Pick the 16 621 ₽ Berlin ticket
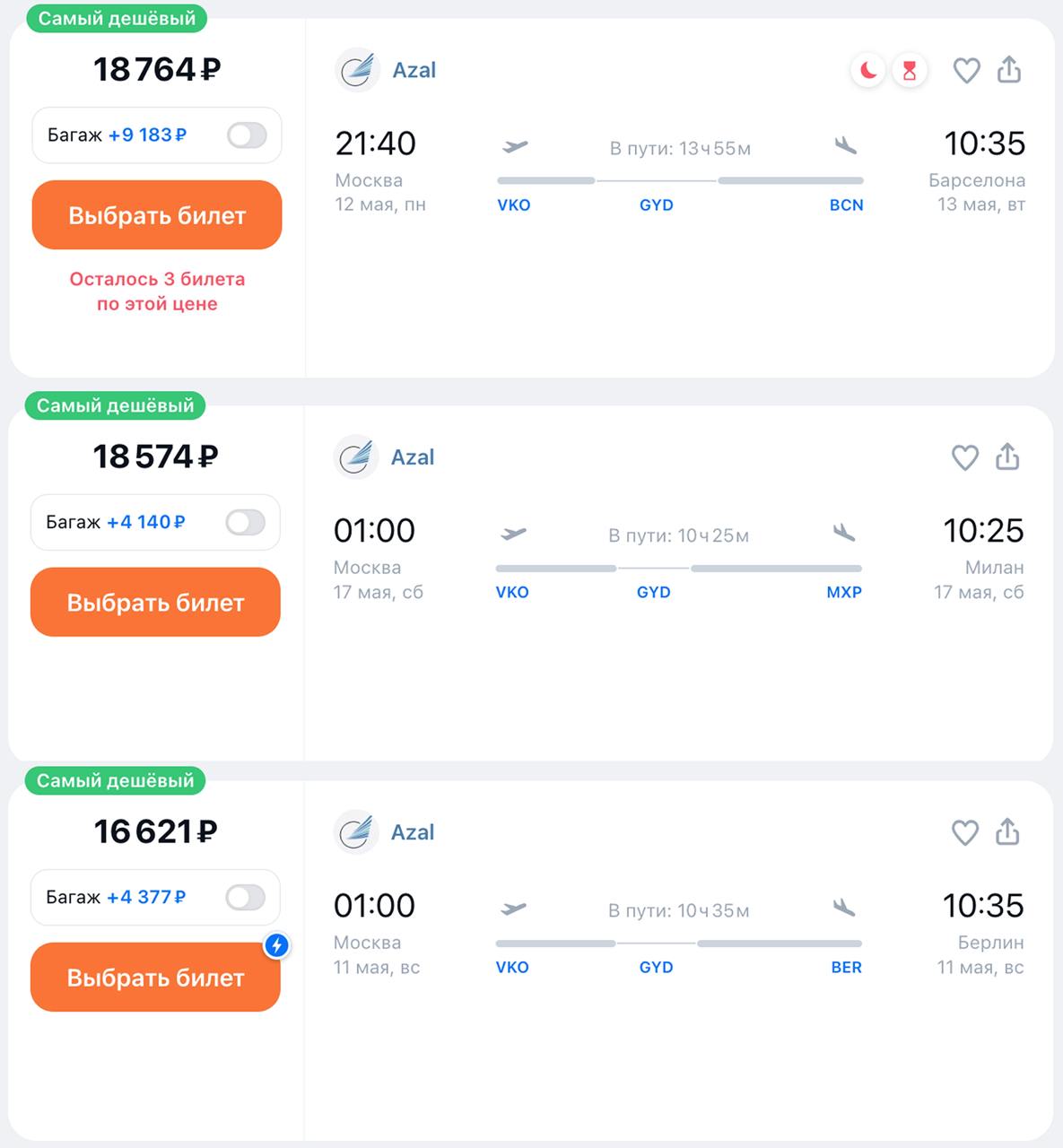This screenshot has height=1148, width=1063. (155, 977)
